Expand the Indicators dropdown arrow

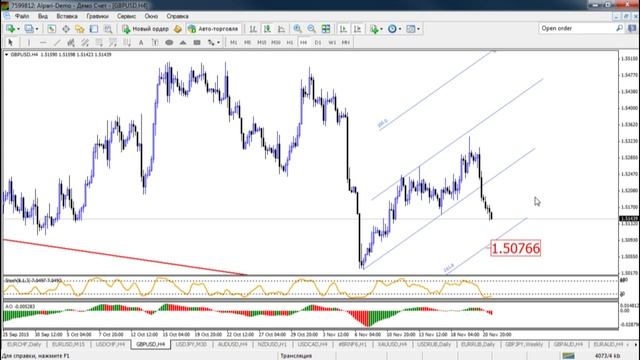(381, 29)
